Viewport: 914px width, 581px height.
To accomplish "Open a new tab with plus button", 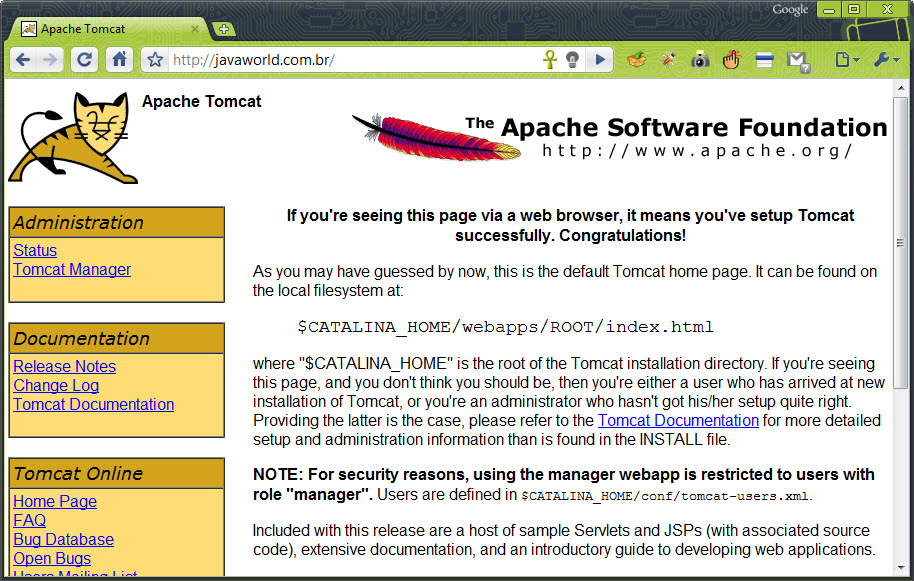I will click(224, 29).
